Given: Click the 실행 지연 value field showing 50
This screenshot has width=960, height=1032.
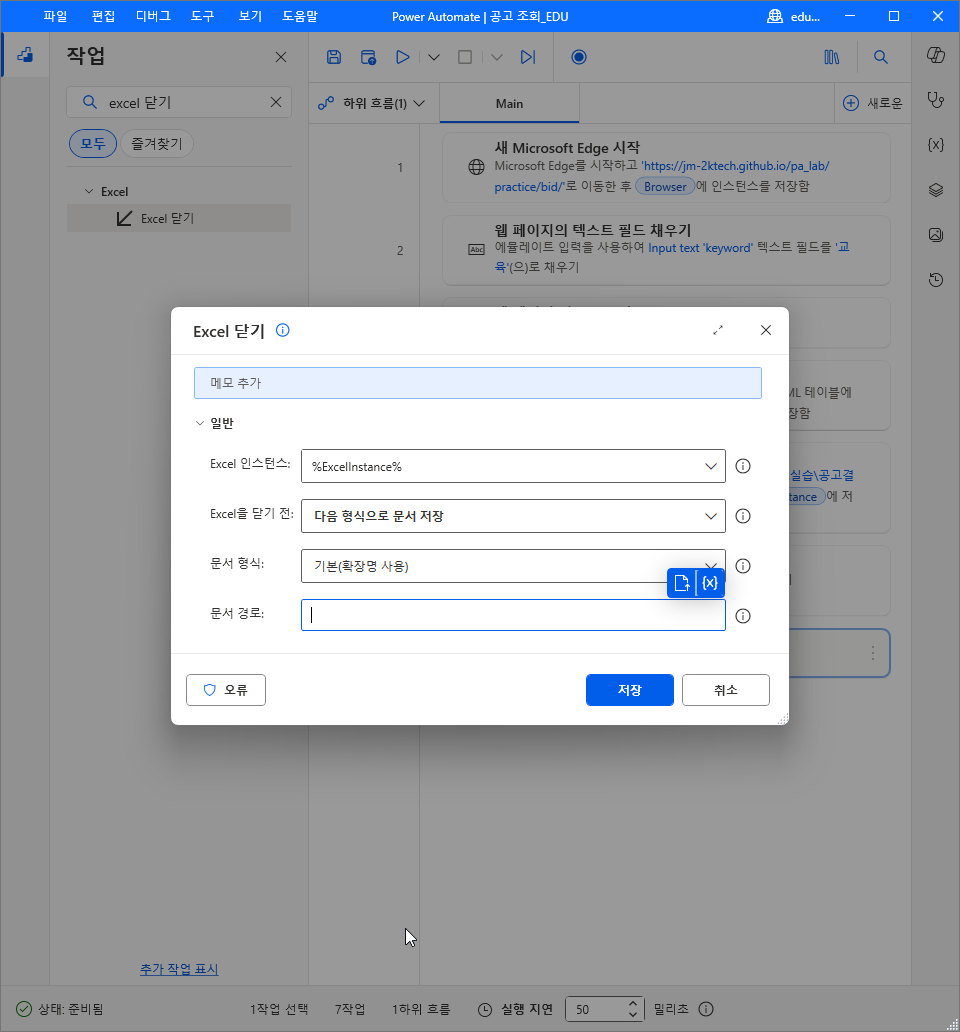Looking at the screenshot, I should click(x=595, y=1009).
